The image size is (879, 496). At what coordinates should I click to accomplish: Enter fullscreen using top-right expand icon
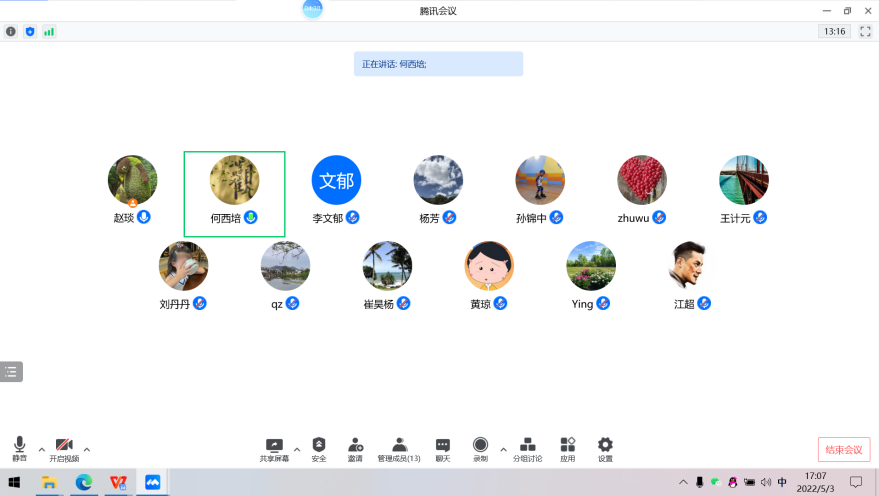(x=864, y=32)
